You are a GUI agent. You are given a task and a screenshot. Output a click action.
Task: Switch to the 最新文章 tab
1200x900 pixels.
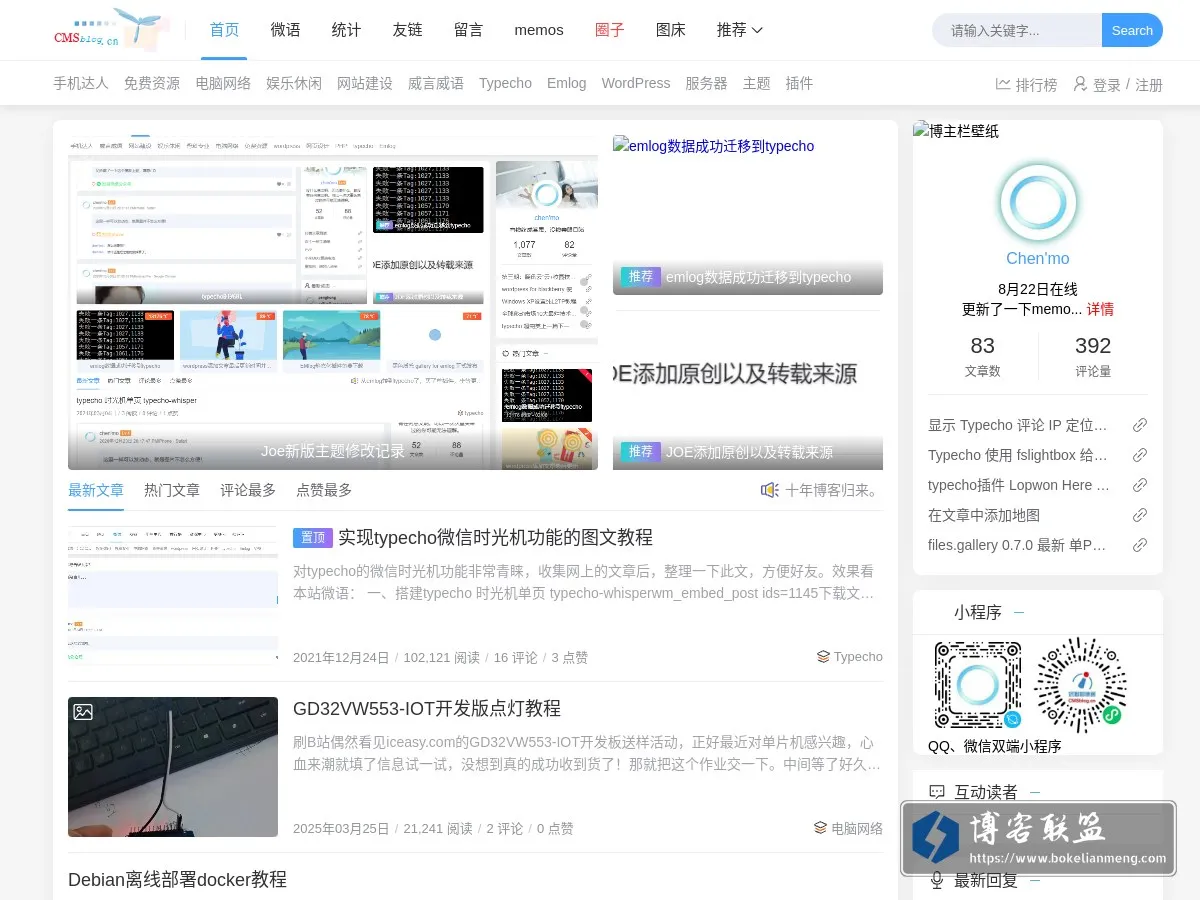[x=96, y=490]
